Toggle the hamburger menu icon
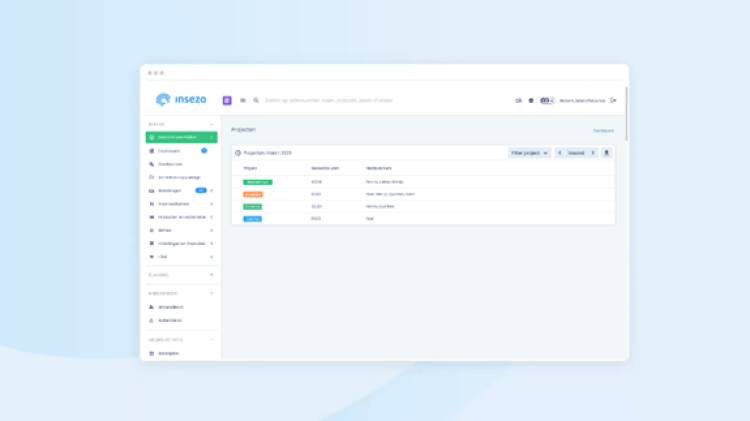This screenshot has width=750, height=421. click(243, 100)
